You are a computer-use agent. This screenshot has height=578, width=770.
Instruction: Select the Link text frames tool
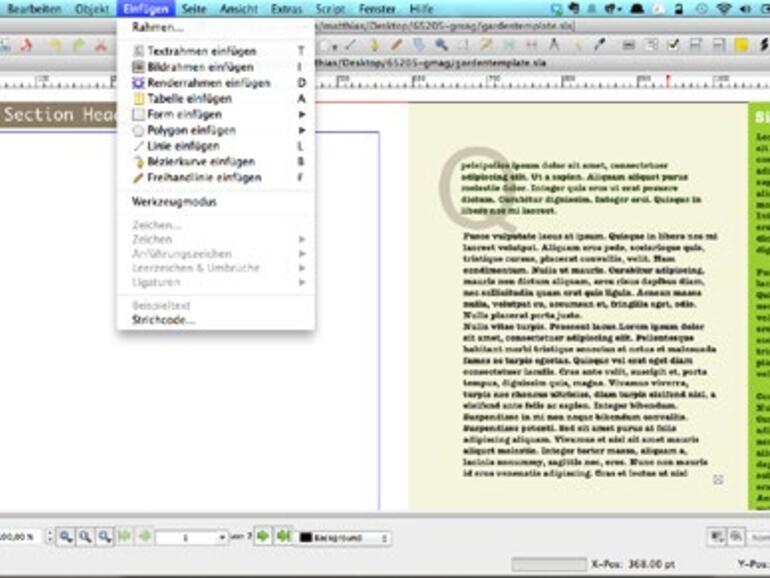click(509, 45)
